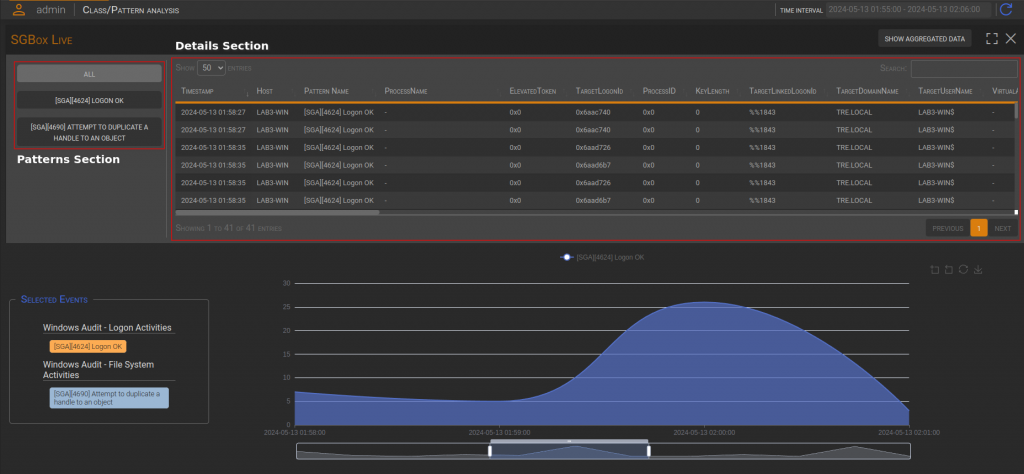Sort by the TargetDomainName column header

tap(867, 91)
